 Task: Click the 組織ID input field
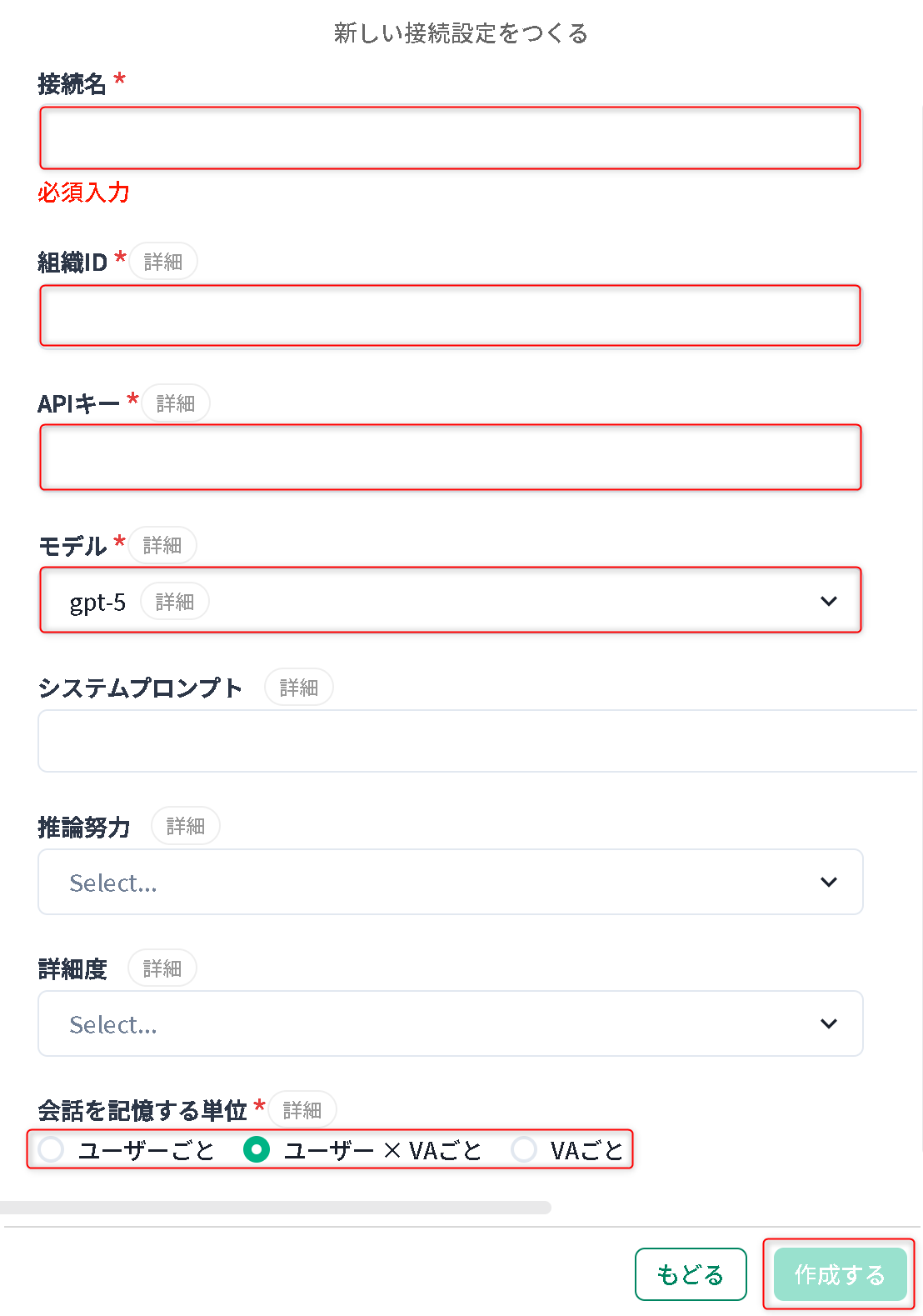450,316
